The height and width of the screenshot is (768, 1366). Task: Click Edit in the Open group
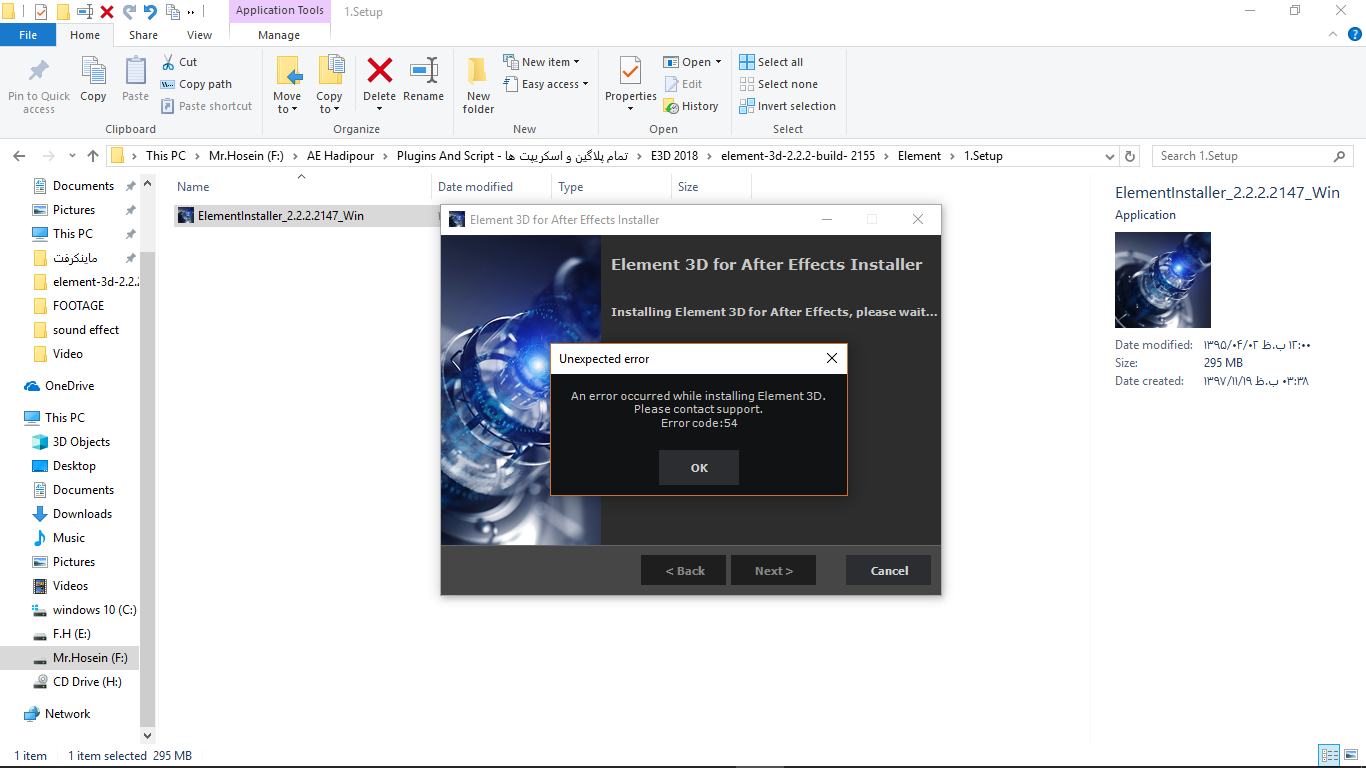[682, 84]
